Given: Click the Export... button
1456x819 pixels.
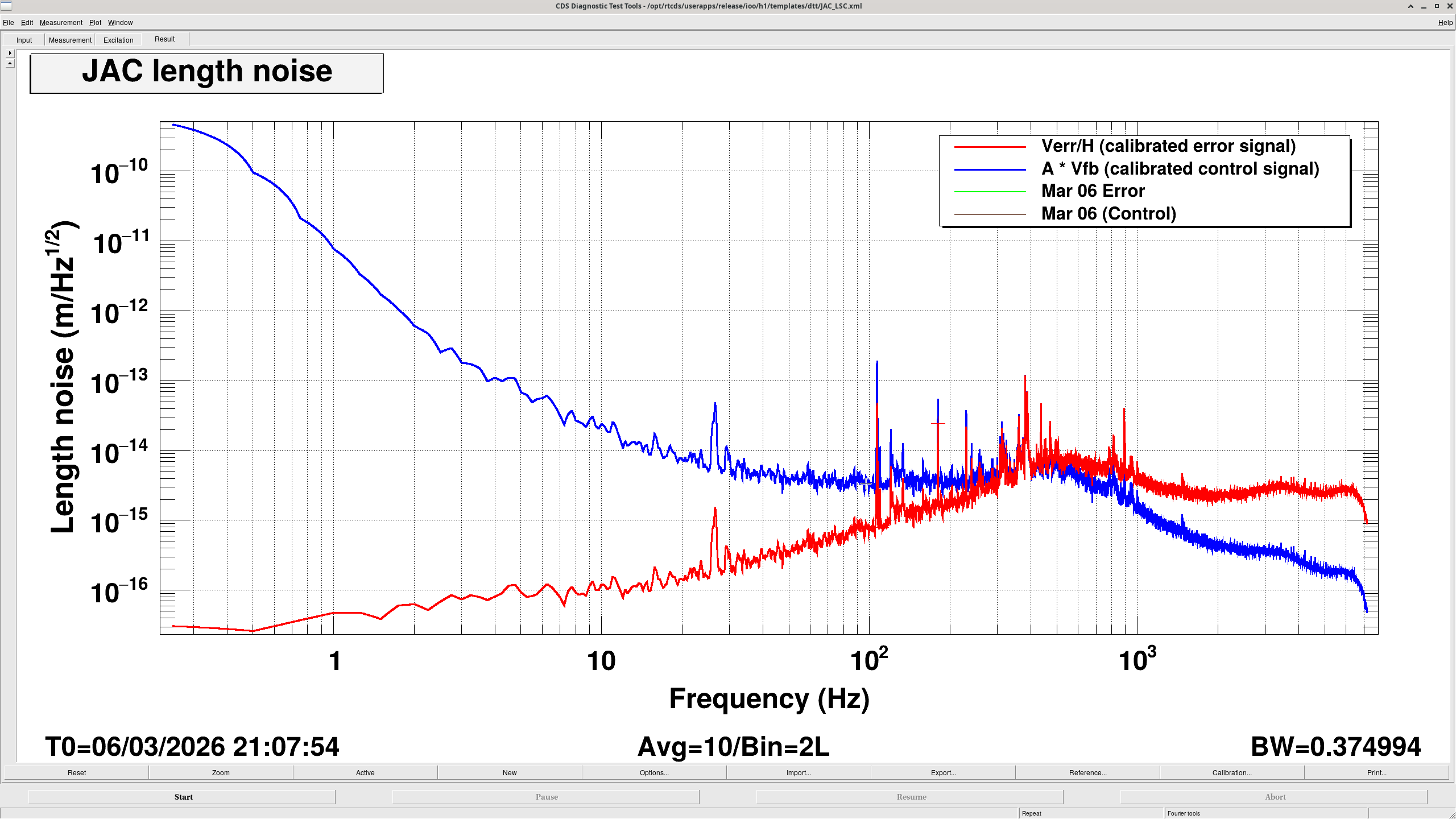Looking at the screenshot, I should pyautogui.click(x=943, y=772).
